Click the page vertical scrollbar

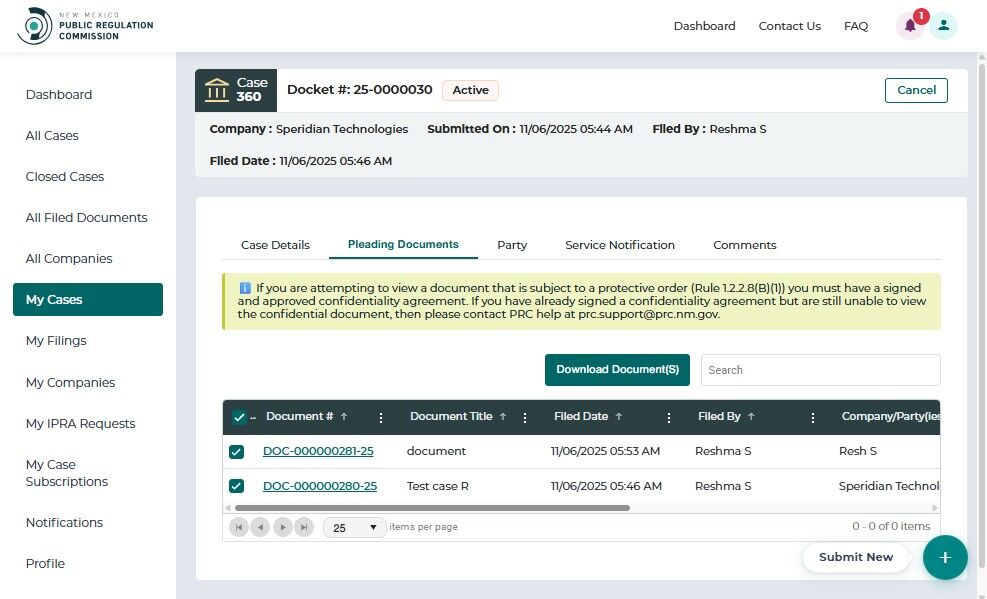pyautogui.click(x=981, y=315)
